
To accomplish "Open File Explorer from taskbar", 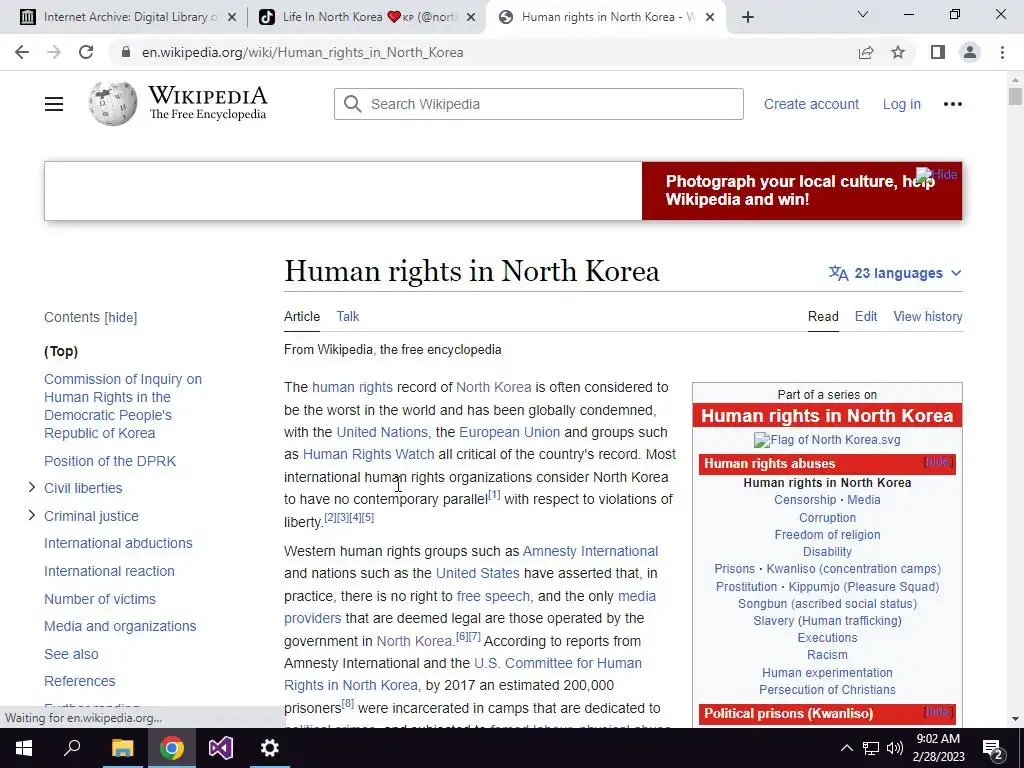I will (122, 748).
